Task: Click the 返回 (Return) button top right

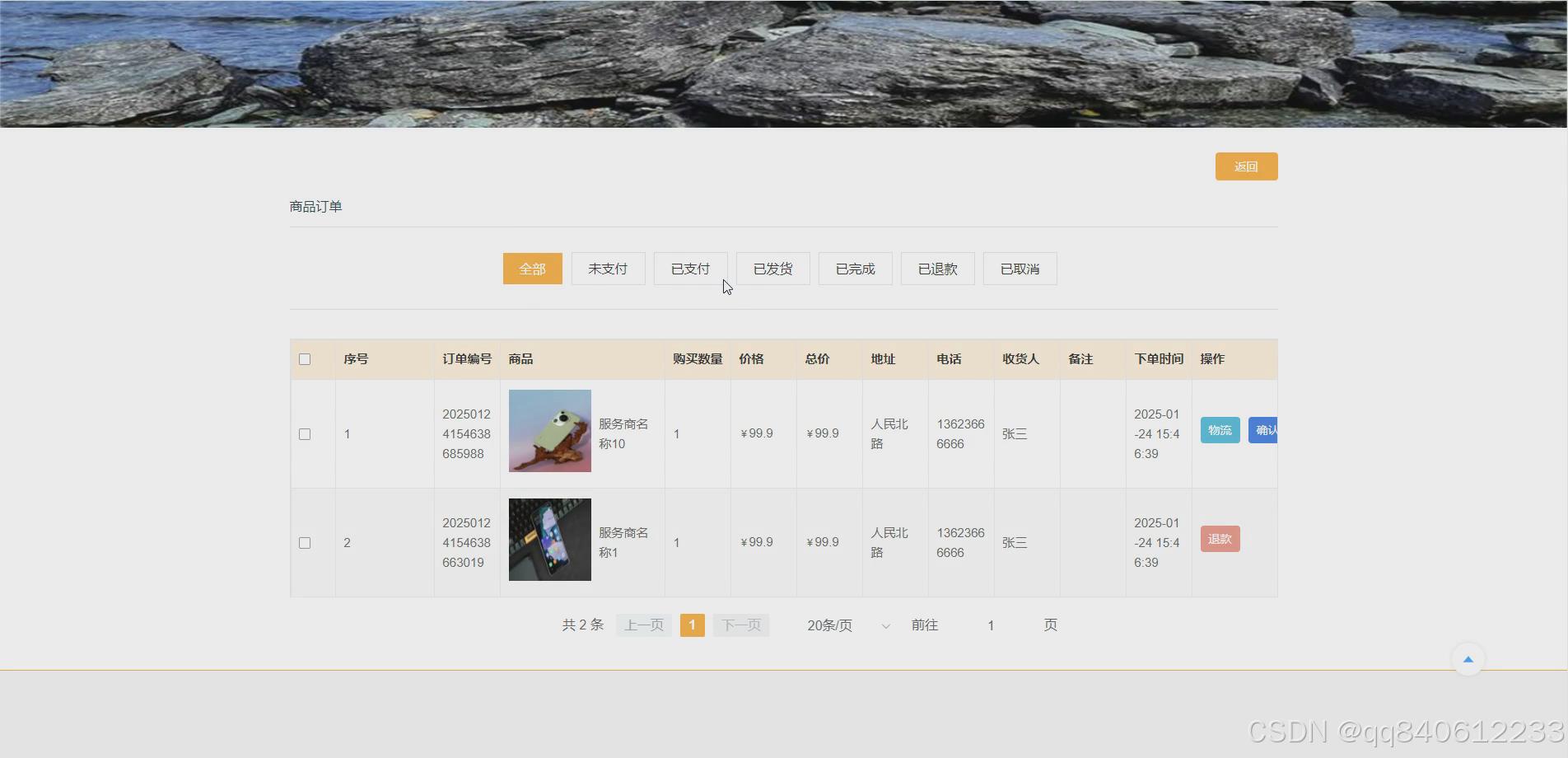Action: point(1245,166)
